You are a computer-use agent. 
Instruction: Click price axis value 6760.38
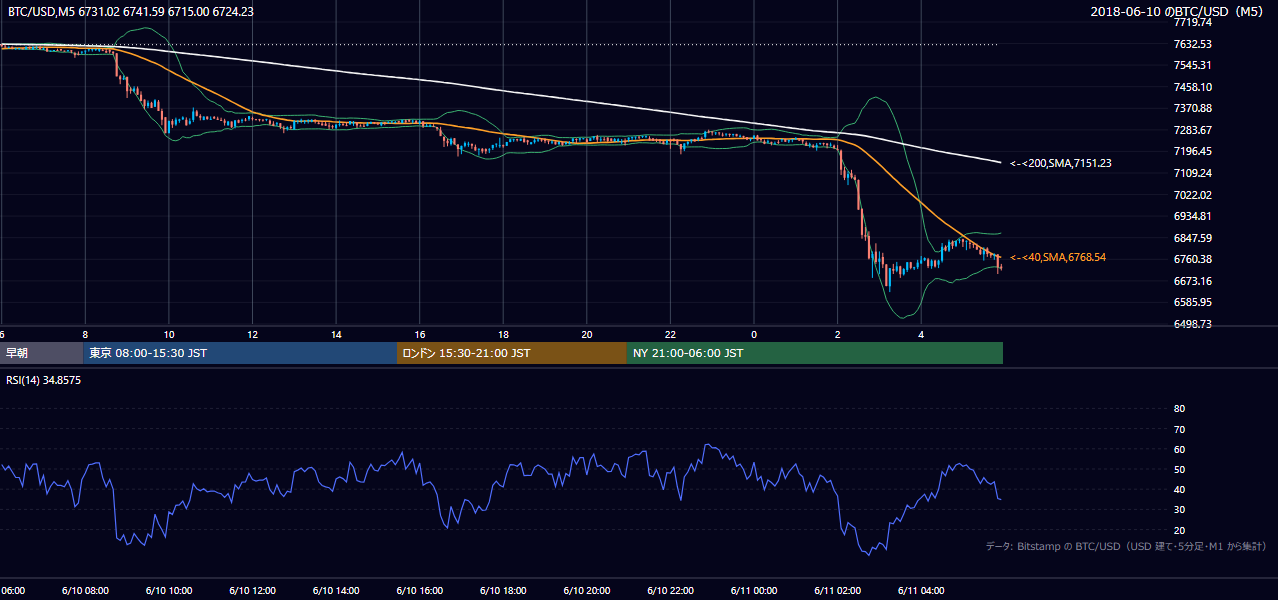coord(1193,259)
